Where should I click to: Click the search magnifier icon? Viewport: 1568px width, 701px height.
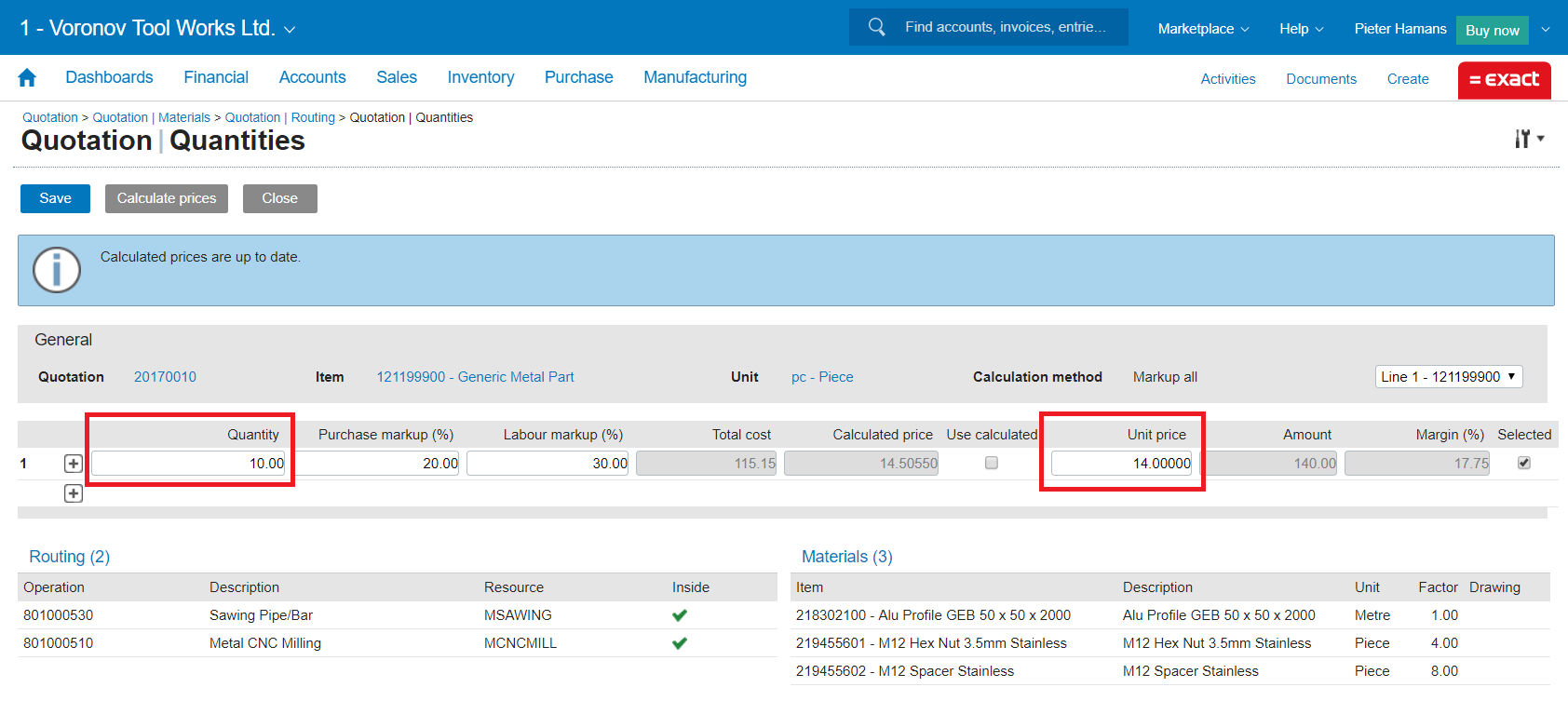[876, 27]
